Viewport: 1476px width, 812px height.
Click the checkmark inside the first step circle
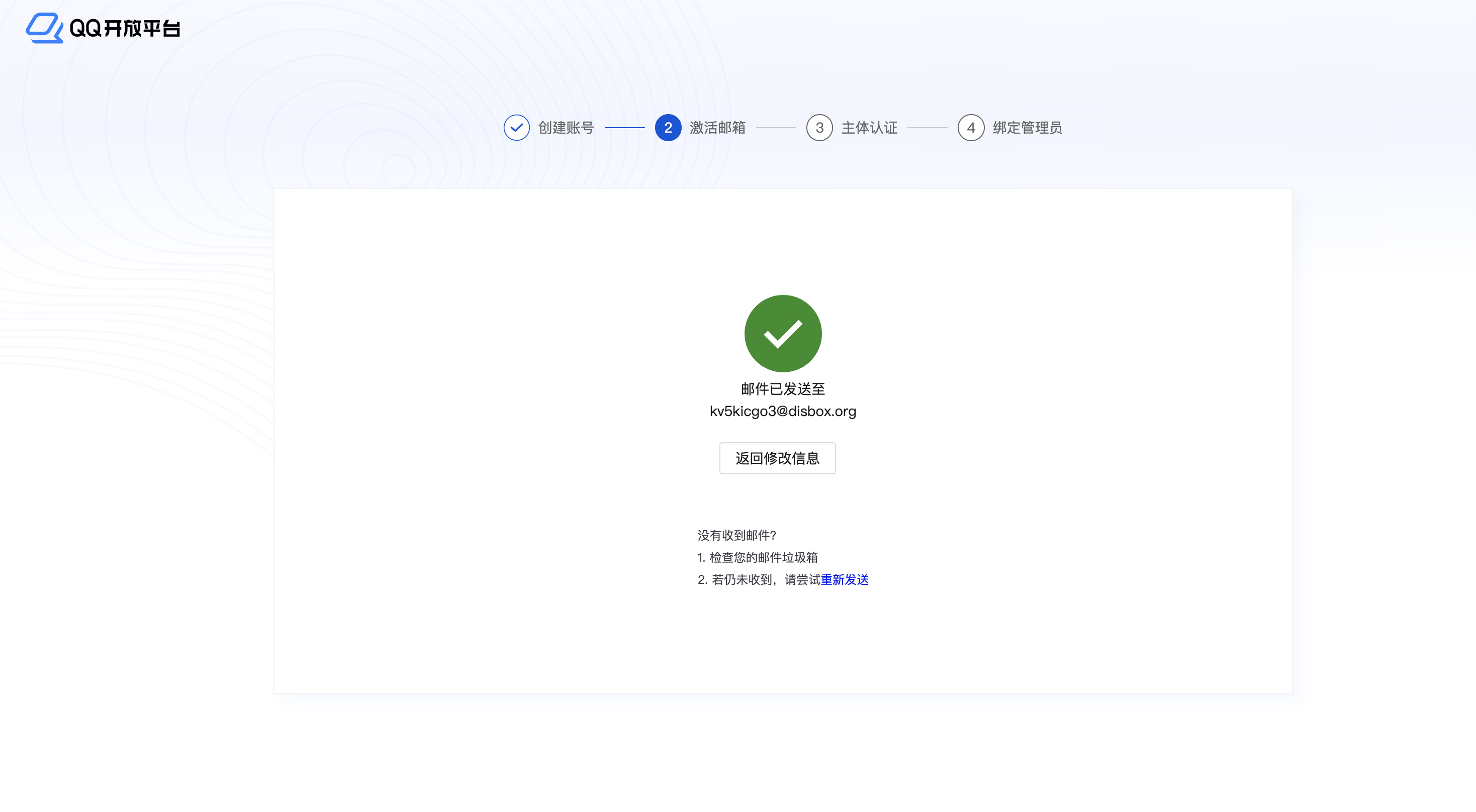point(517,128)
